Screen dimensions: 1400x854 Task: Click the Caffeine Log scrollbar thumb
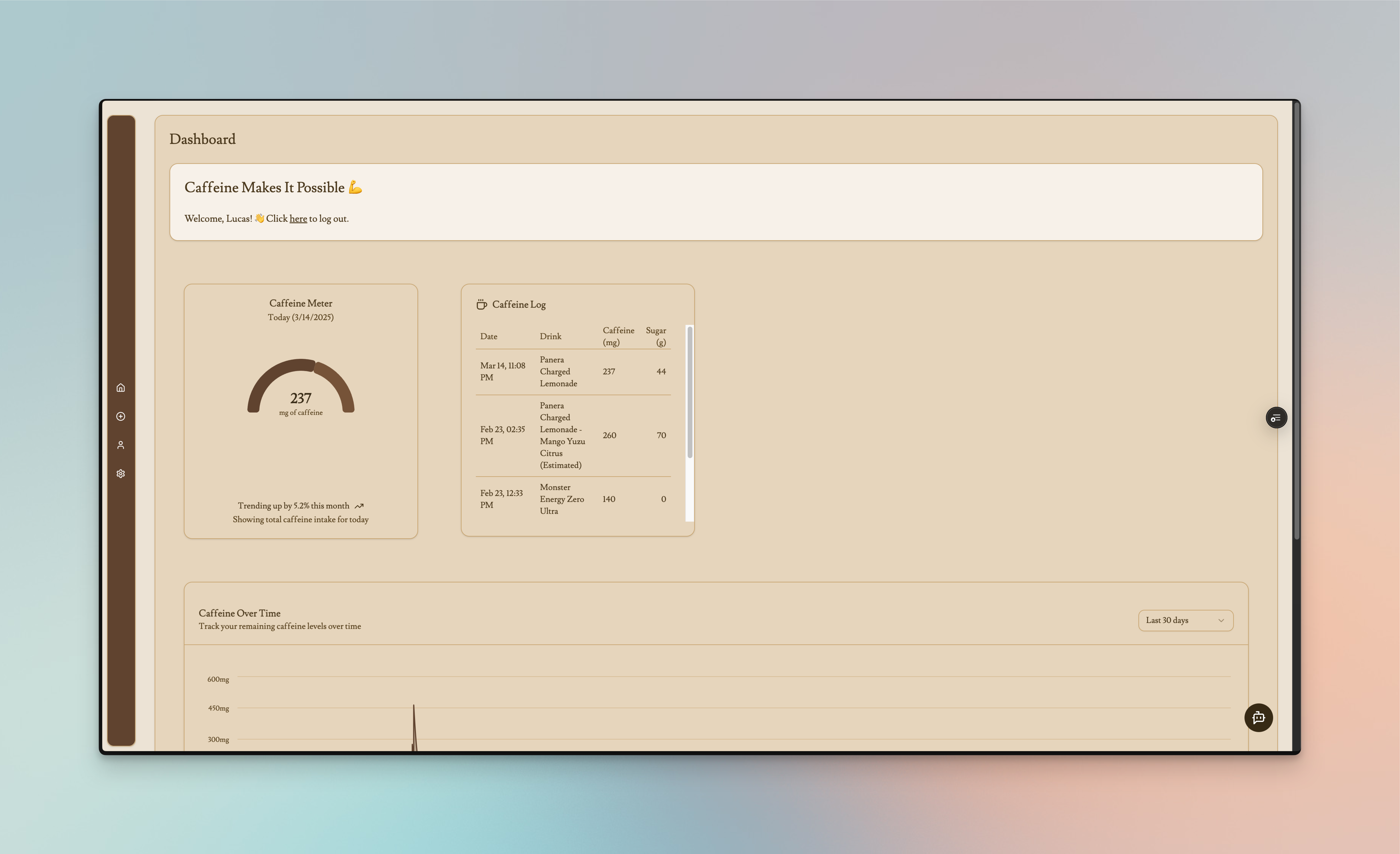[x=690, y=392]
